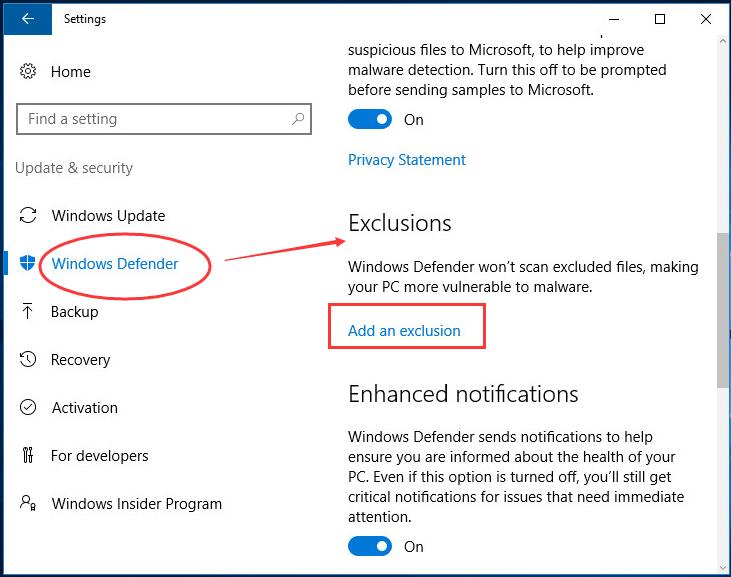Click the Backup upload arrow icon
731x577 pixels.
29,312
